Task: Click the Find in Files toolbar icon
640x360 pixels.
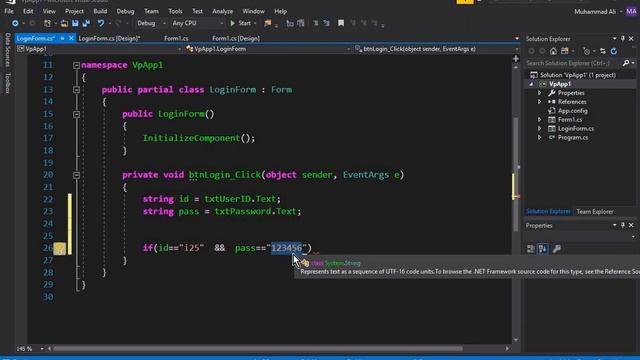Action: 268,23
